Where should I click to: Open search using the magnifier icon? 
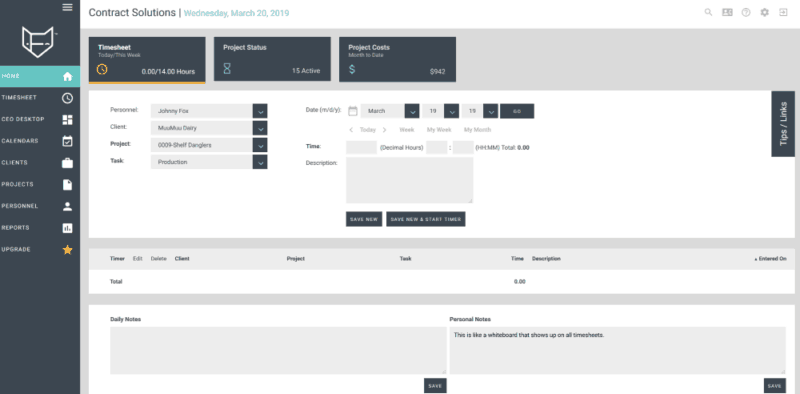click(x=708, y=13)
